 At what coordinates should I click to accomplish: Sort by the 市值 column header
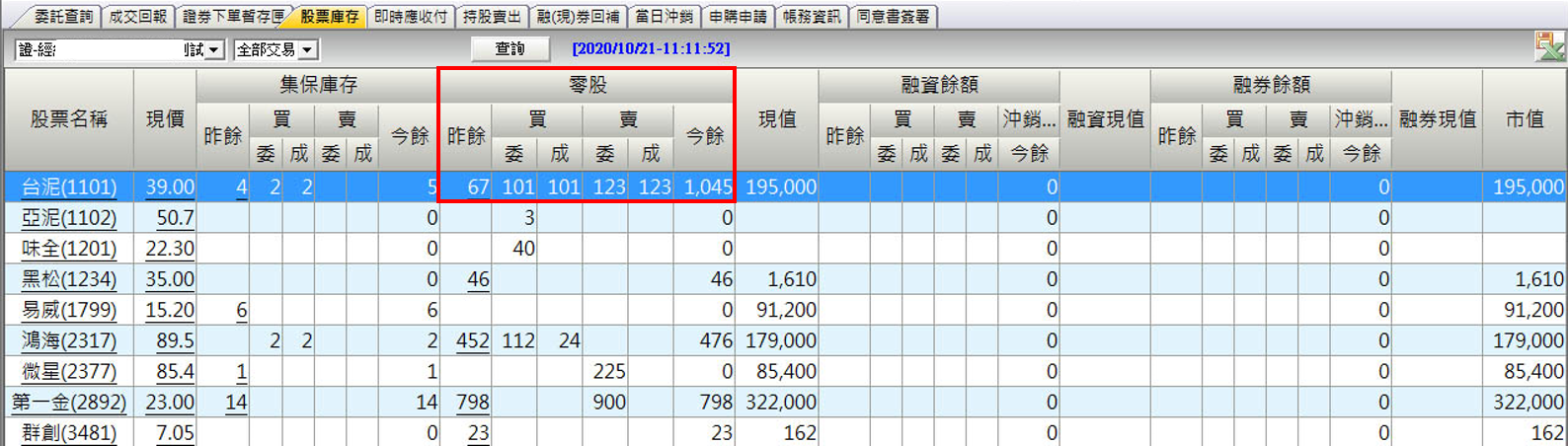(x=1525, y=119)
